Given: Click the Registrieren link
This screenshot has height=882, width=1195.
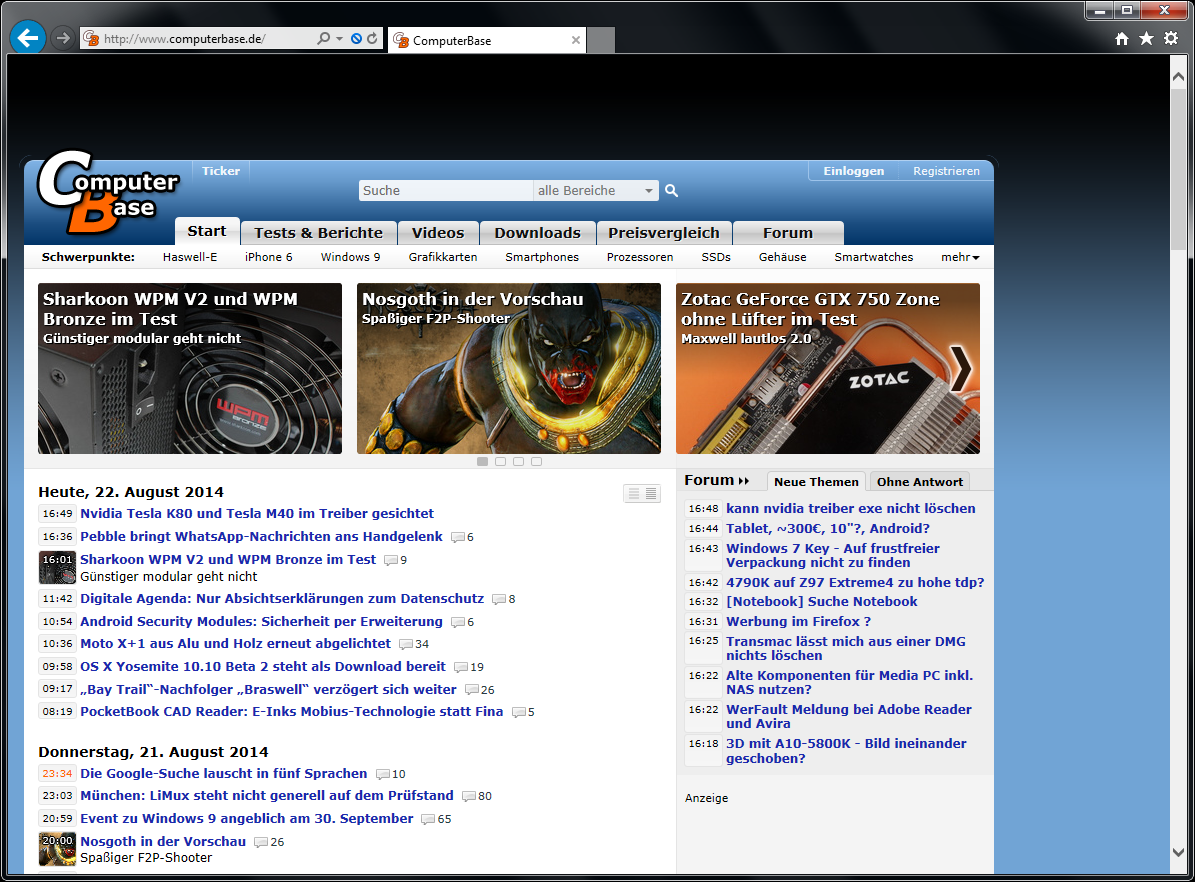Looking at the screenshot, I should coord(946,171).
